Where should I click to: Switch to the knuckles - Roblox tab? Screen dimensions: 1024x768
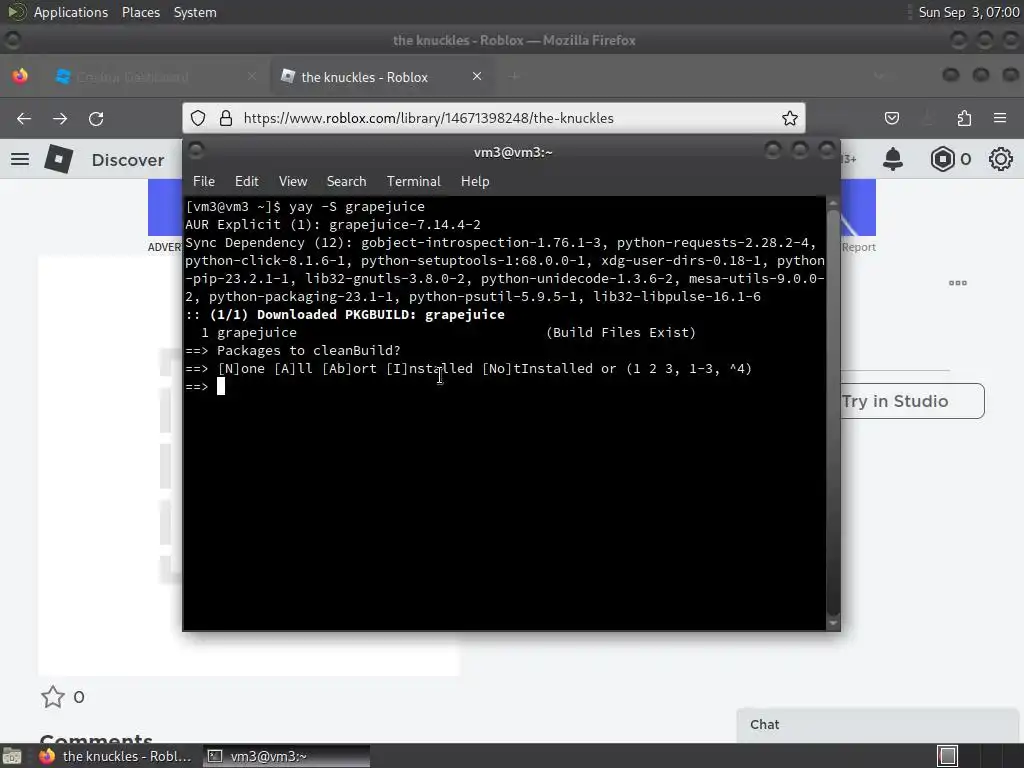pos(382,76)
